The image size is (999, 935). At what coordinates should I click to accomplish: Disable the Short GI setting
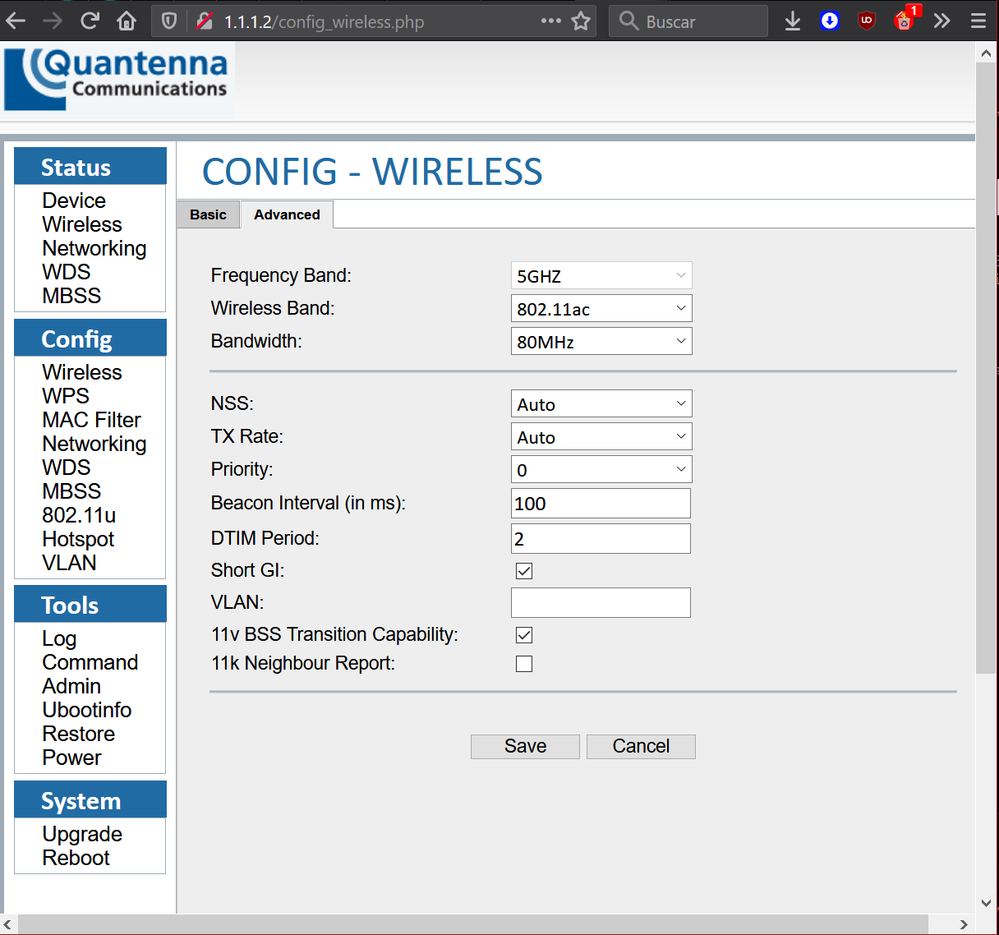click(524, 570)
